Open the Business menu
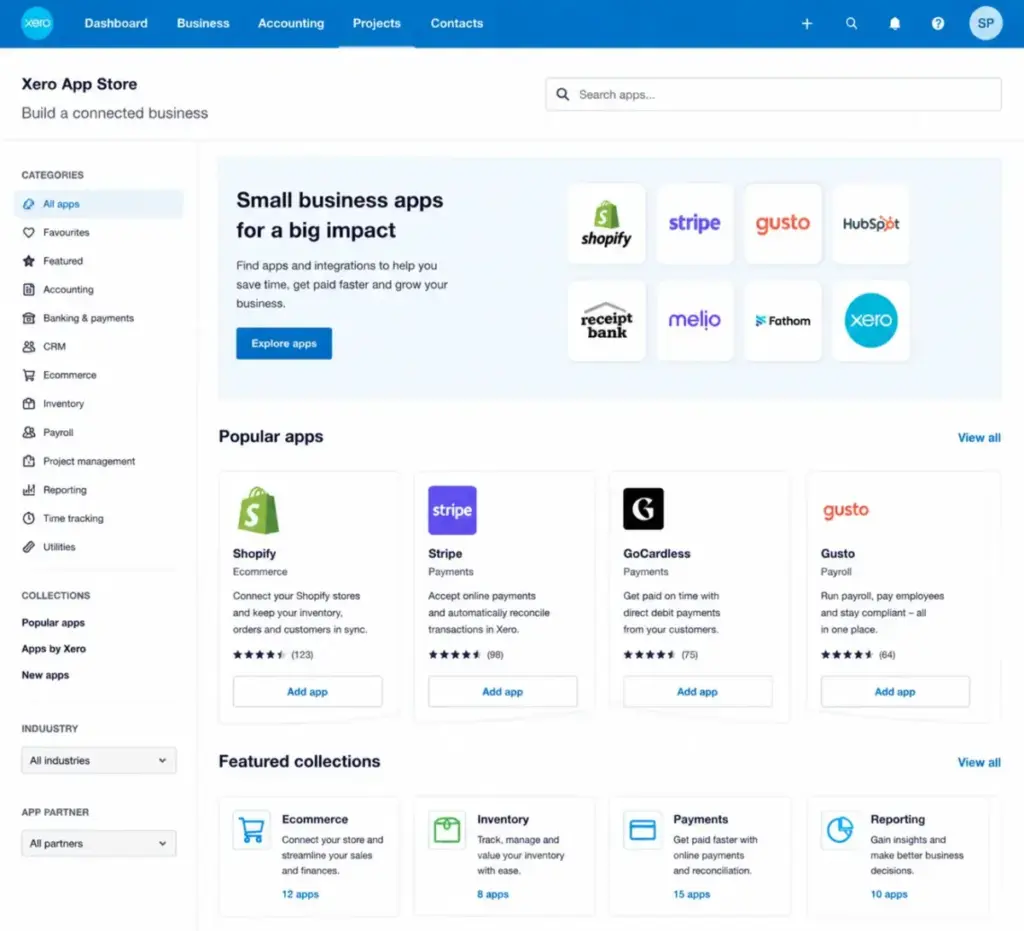 [203, 24]
